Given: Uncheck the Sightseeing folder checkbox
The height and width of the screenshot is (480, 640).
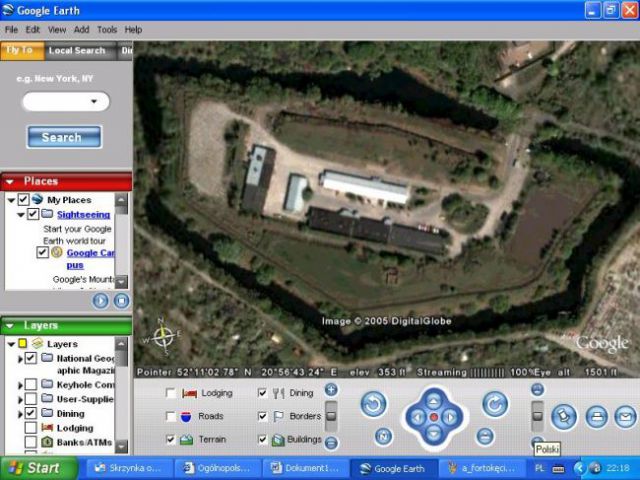Looking at the screenshot, I should pyautogui.click(x=33, y=214).
